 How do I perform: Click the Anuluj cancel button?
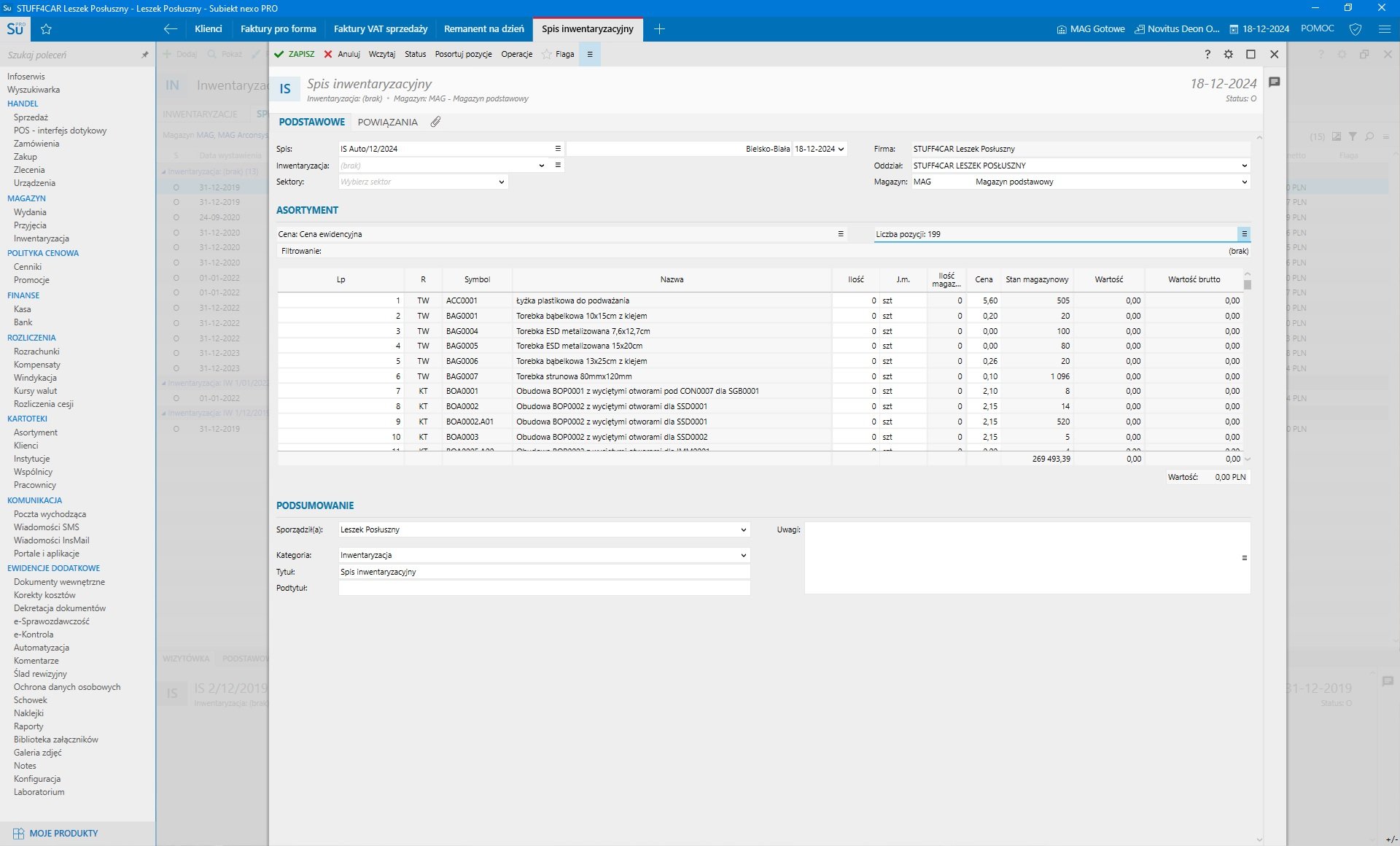342,54
